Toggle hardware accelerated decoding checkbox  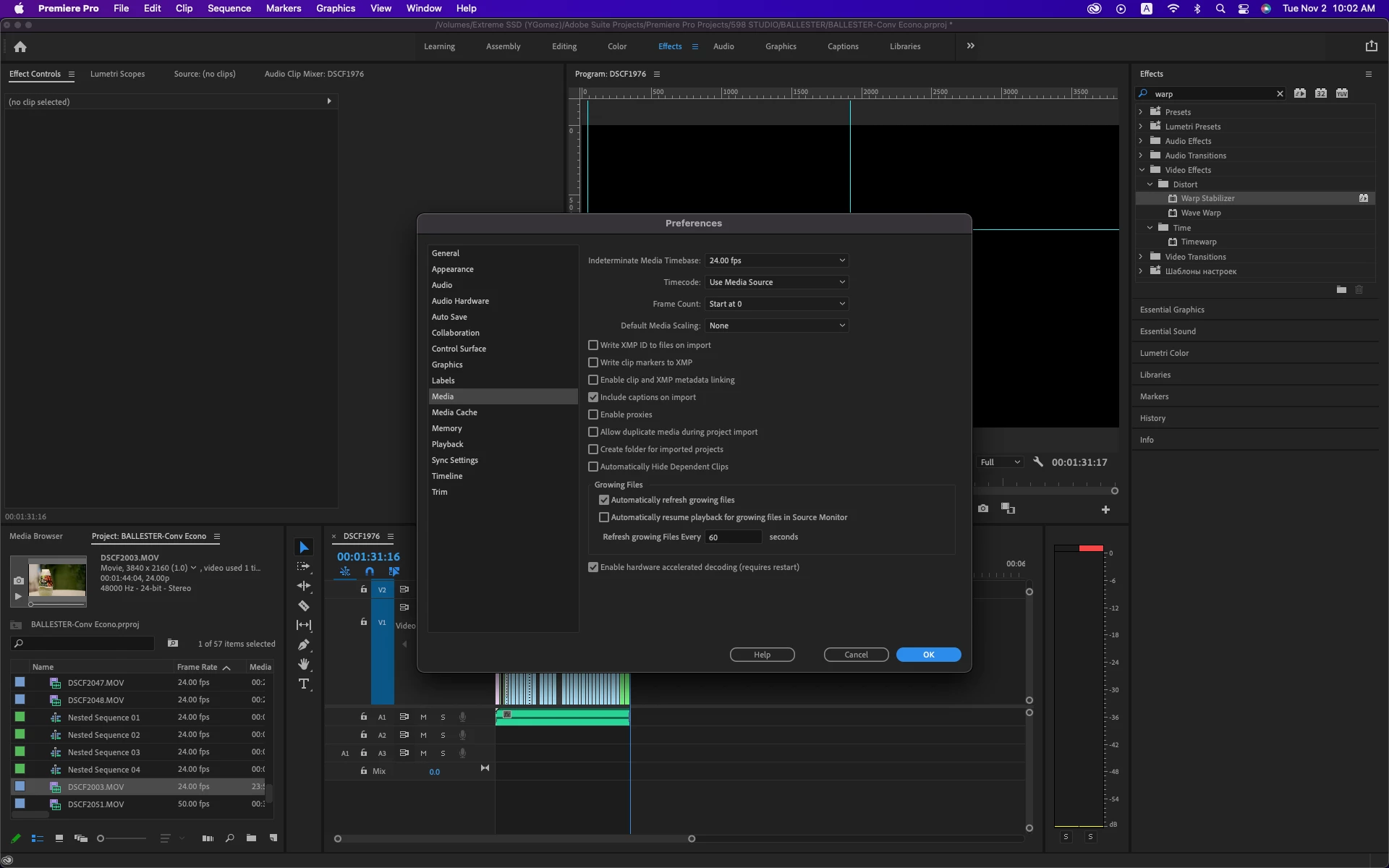tap(593, 567)
